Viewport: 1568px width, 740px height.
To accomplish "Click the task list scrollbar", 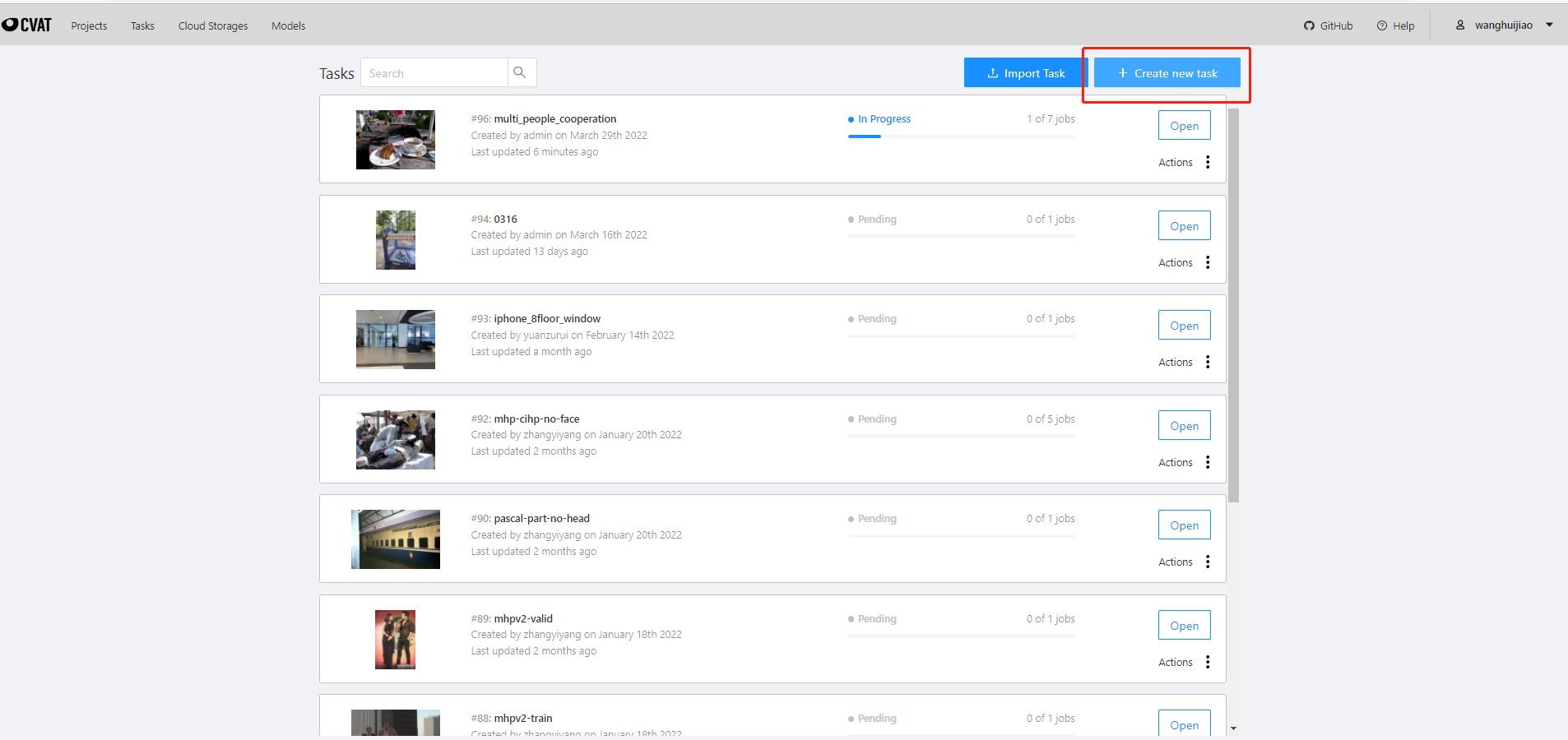I will 1233,305.
